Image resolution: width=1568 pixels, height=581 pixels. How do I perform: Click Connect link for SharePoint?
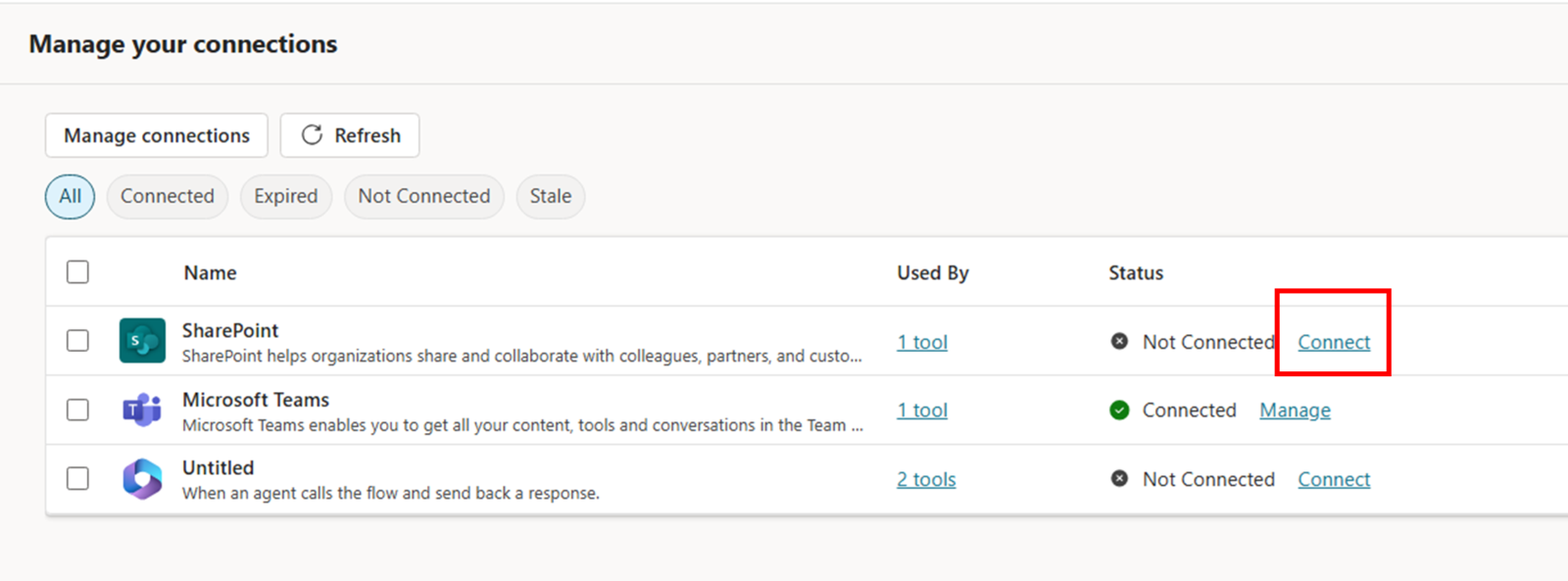(x=1334, y=342)
